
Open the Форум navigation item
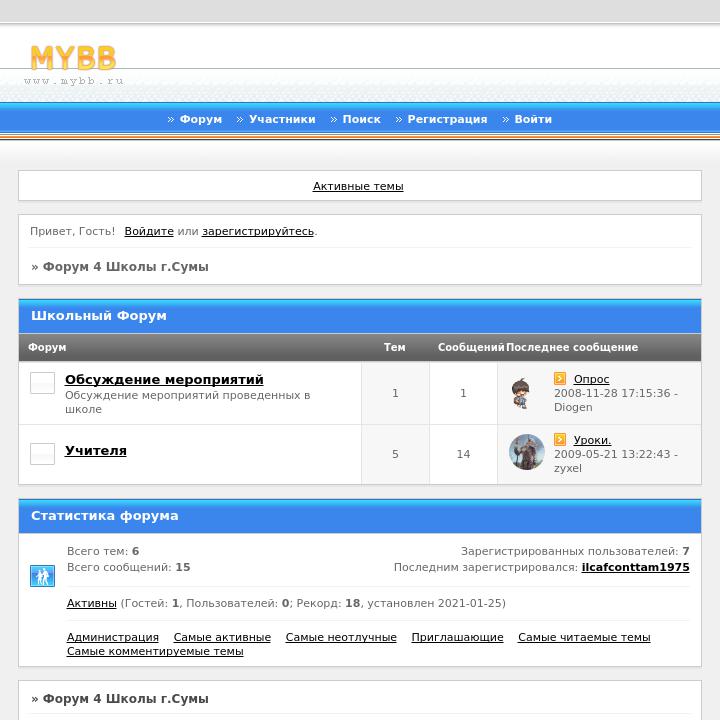(201, 119)
